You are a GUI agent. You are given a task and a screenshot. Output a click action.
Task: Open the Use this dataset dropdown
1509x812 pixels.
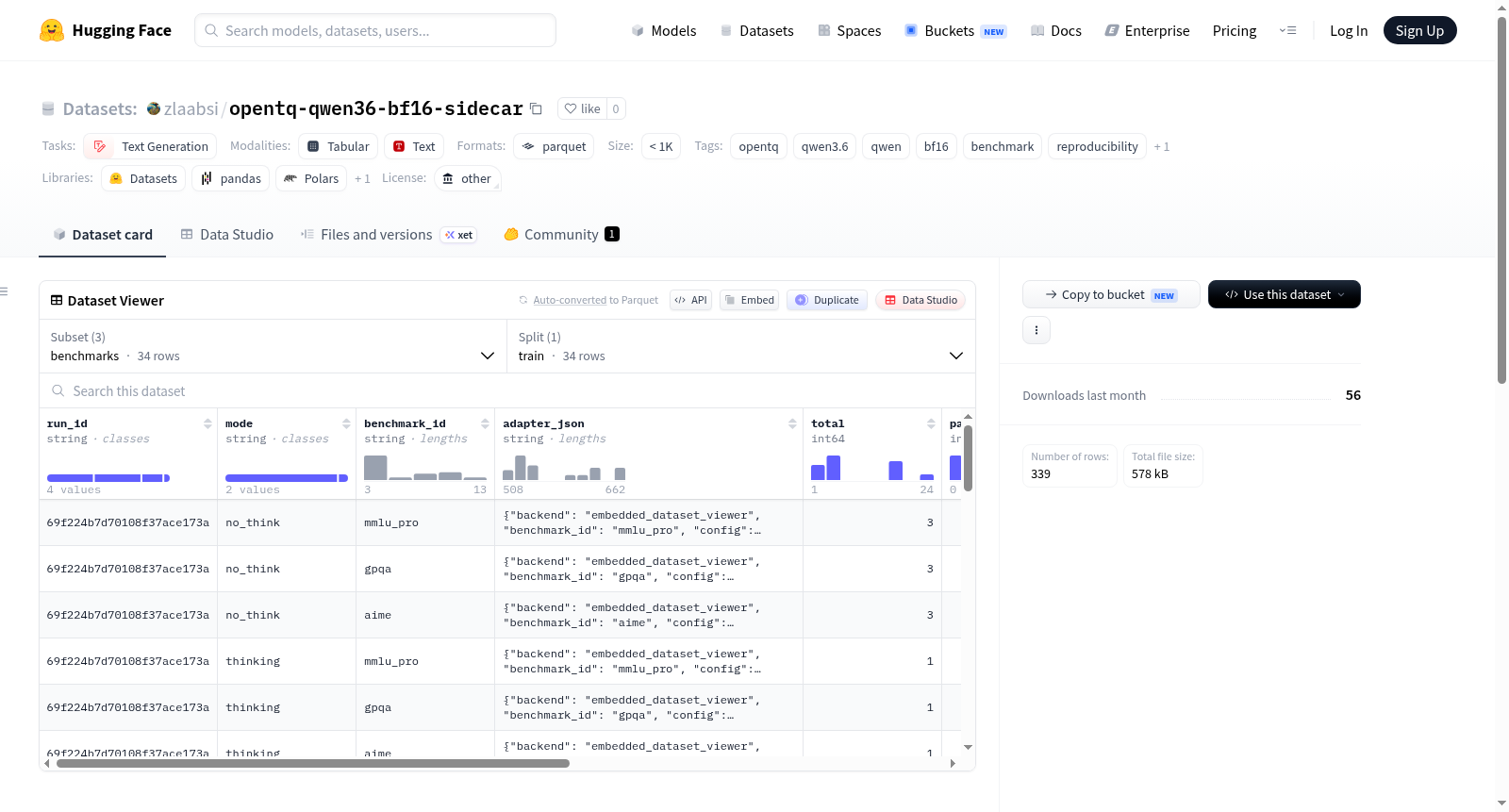(x=1284, y=294)
